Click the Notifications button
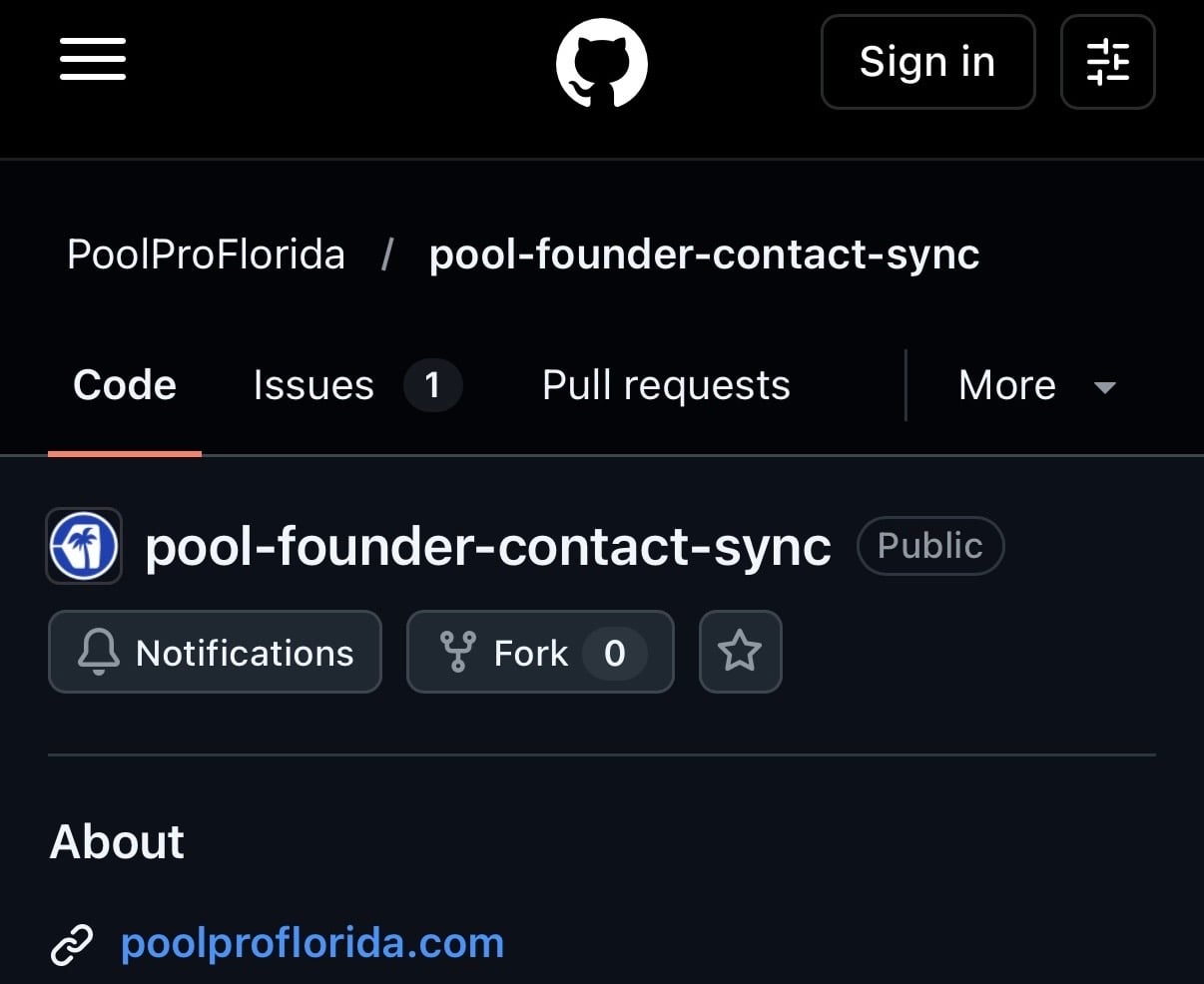1204x984 pixels. pos(215,652)
